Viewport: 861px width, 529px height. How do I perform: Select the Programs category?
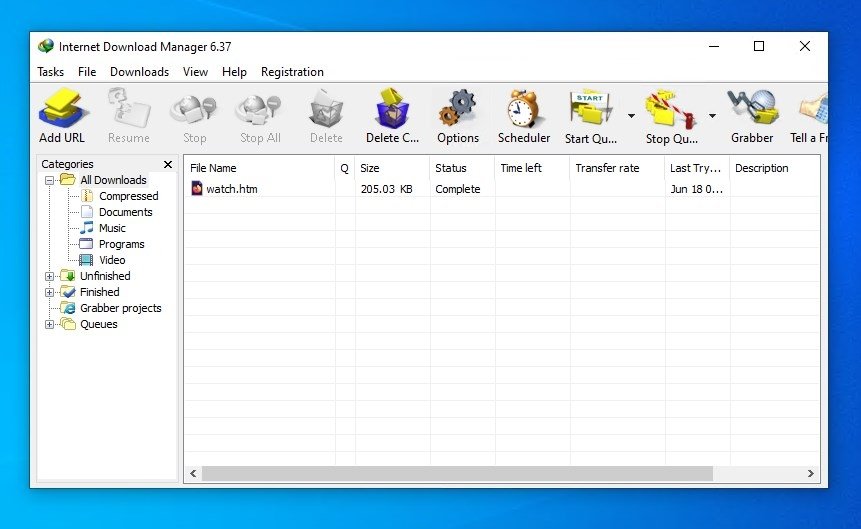pos(121,244)
